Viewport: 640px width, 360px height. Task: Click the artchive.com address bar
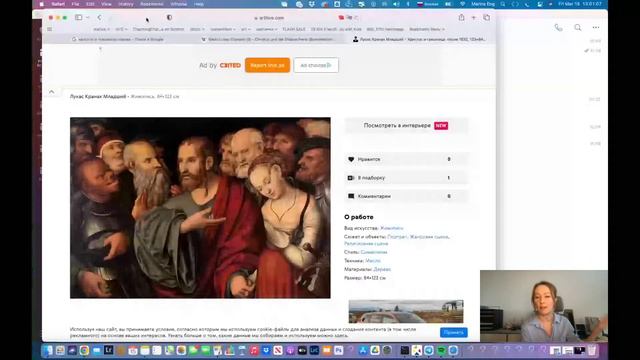tap(269, 18)
